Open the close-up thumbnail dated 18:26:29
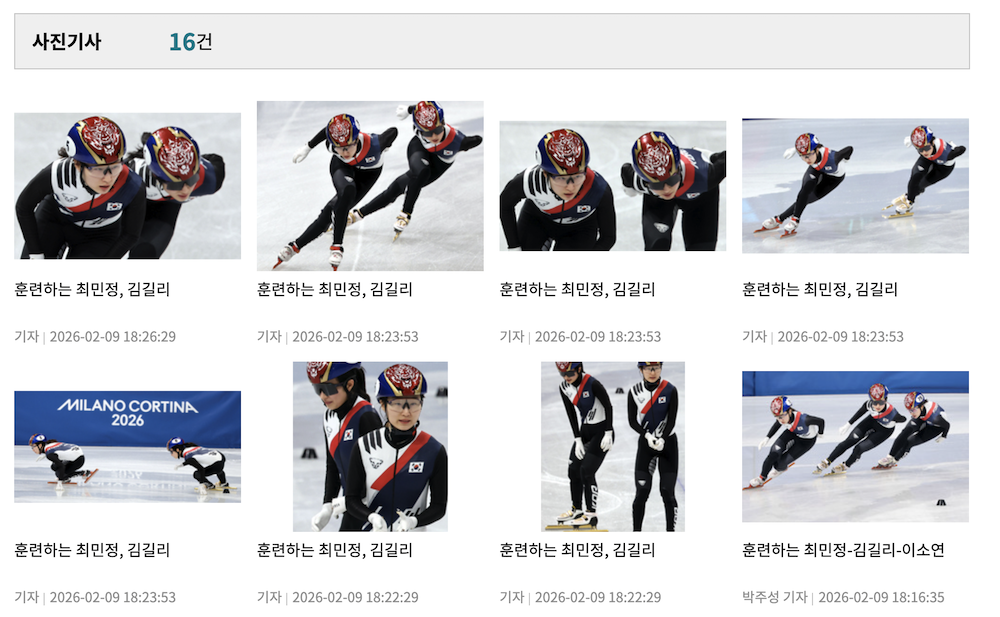Viewport: 1000px width, 617px height. (128, 186)
